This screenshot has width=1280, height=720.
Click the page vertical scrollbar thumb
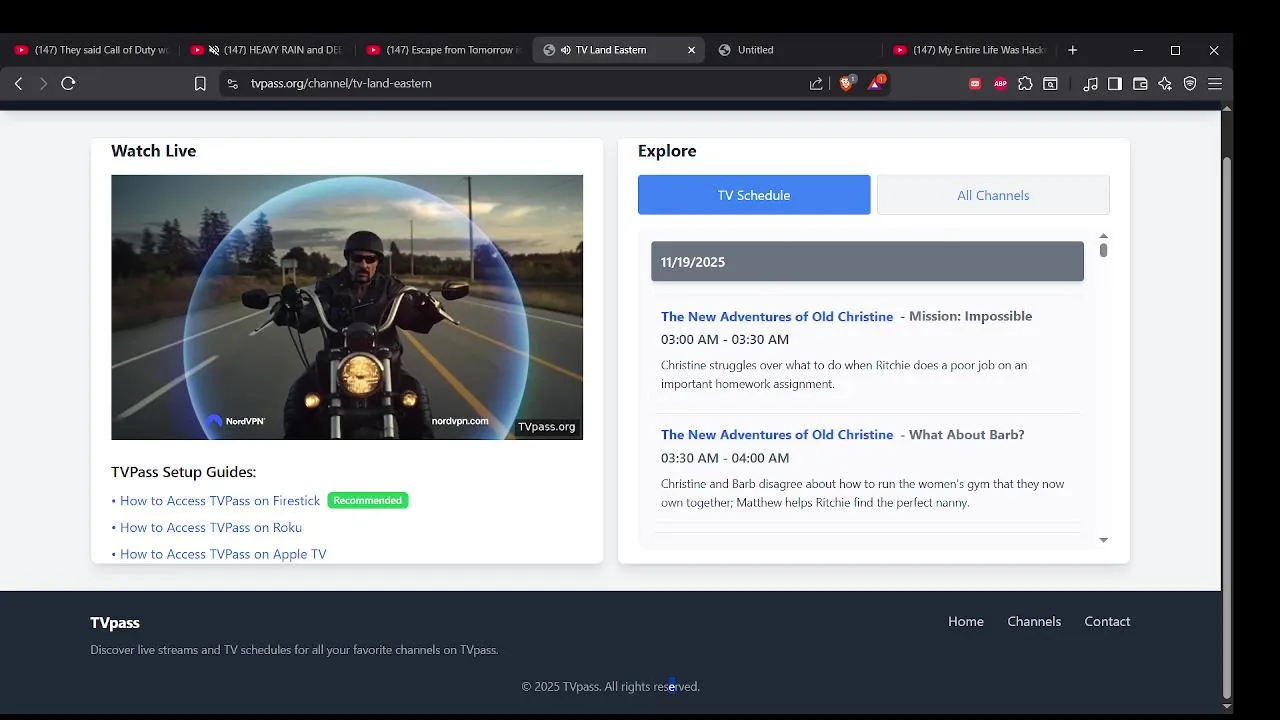pos(1227,427)
